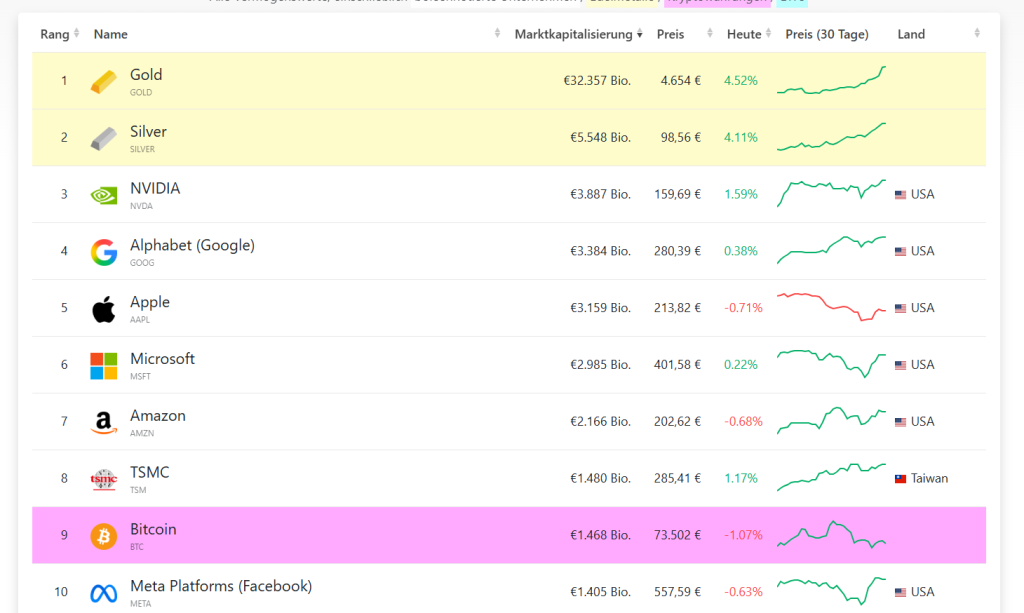Sort table by Preis column
Viewport: 1024px width, 613px height.
click(x=671, y=34)
